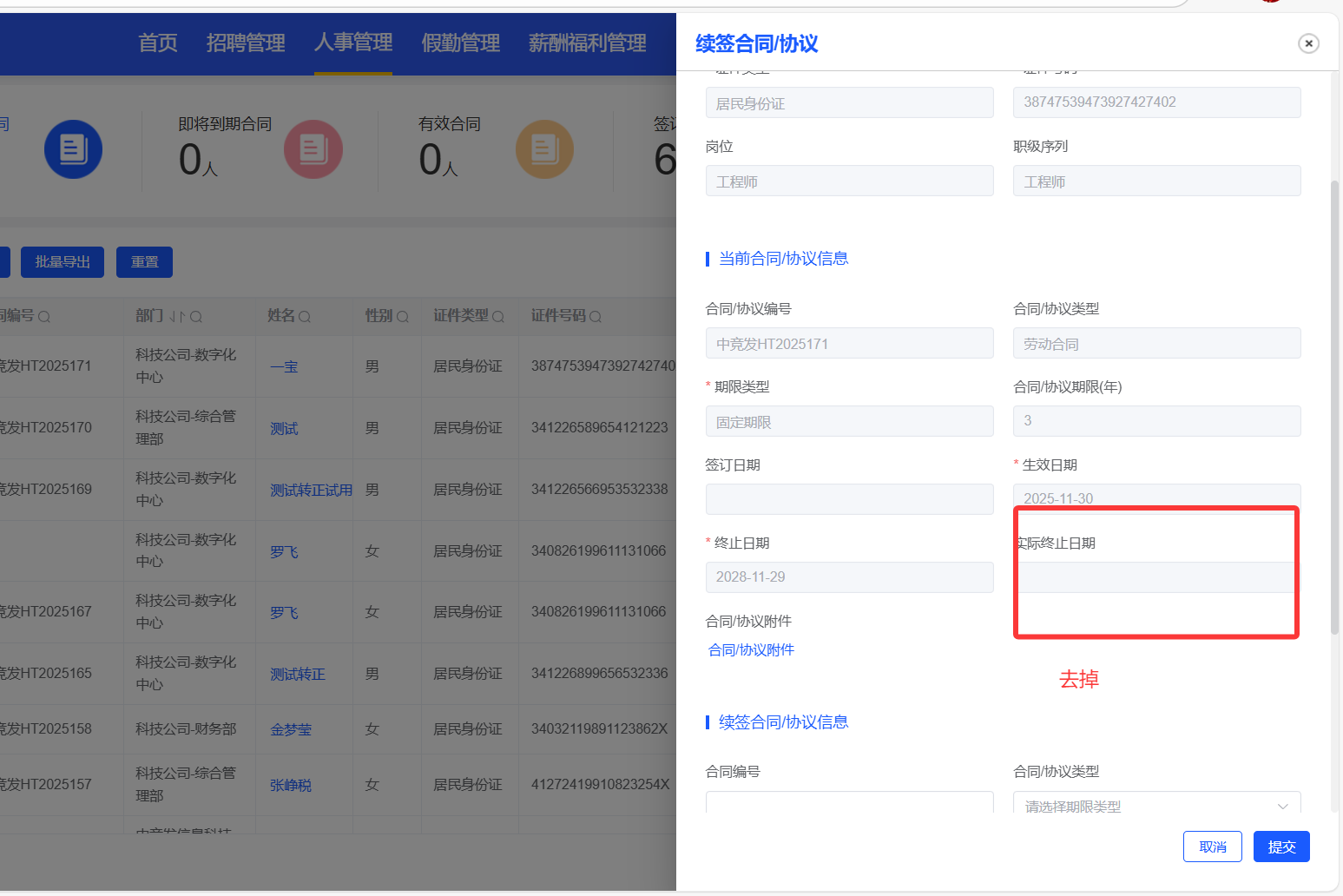1343x896 pixels.
Task: Click 科技公司-综合管理部 in the HT2025170 row
Action: [x=186, y=428]
